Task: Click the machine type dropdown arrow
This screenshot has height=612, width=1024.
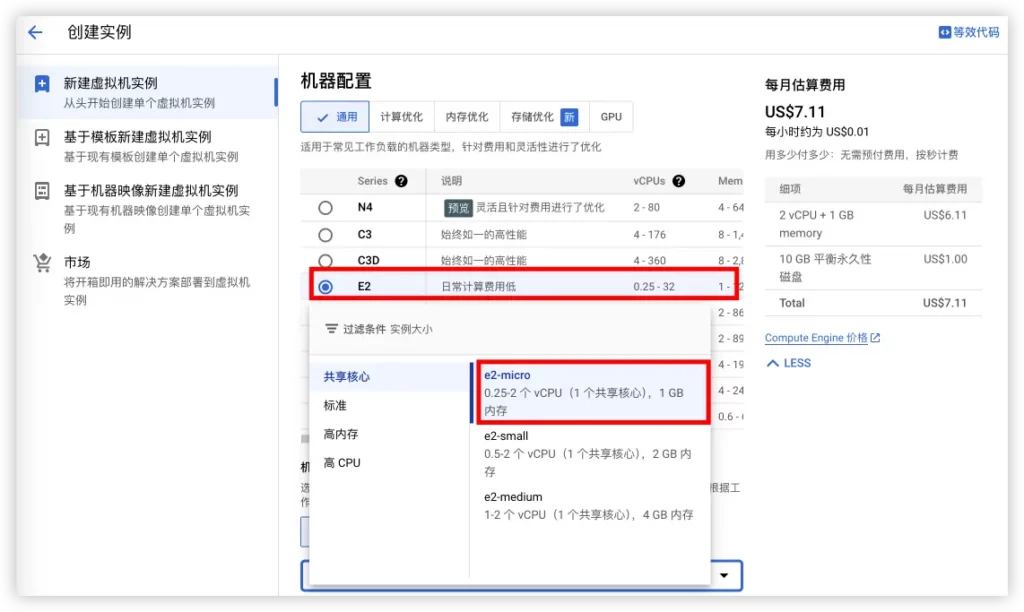Action: pyautogui.click(x=724, y=575)
